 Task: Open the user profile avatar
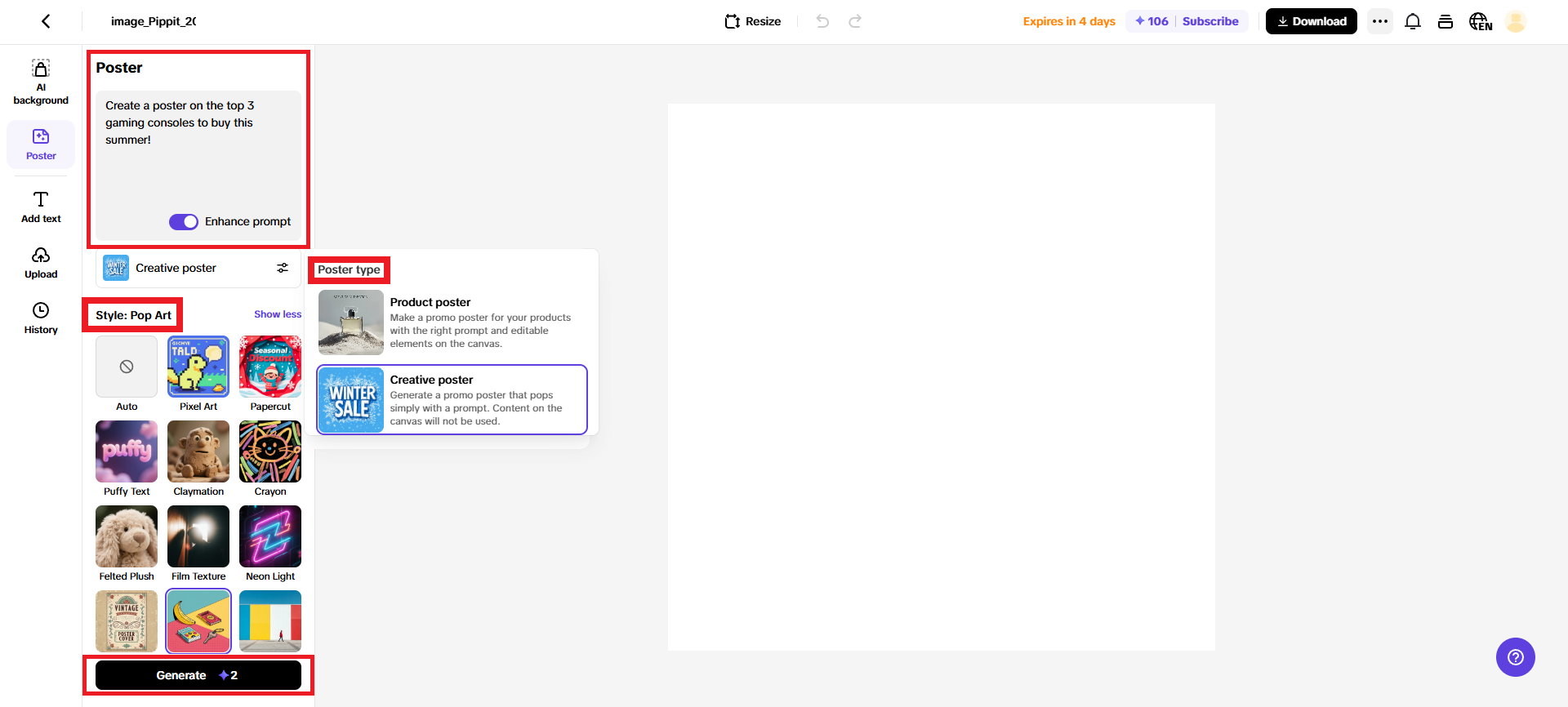tap(1516, 21)
